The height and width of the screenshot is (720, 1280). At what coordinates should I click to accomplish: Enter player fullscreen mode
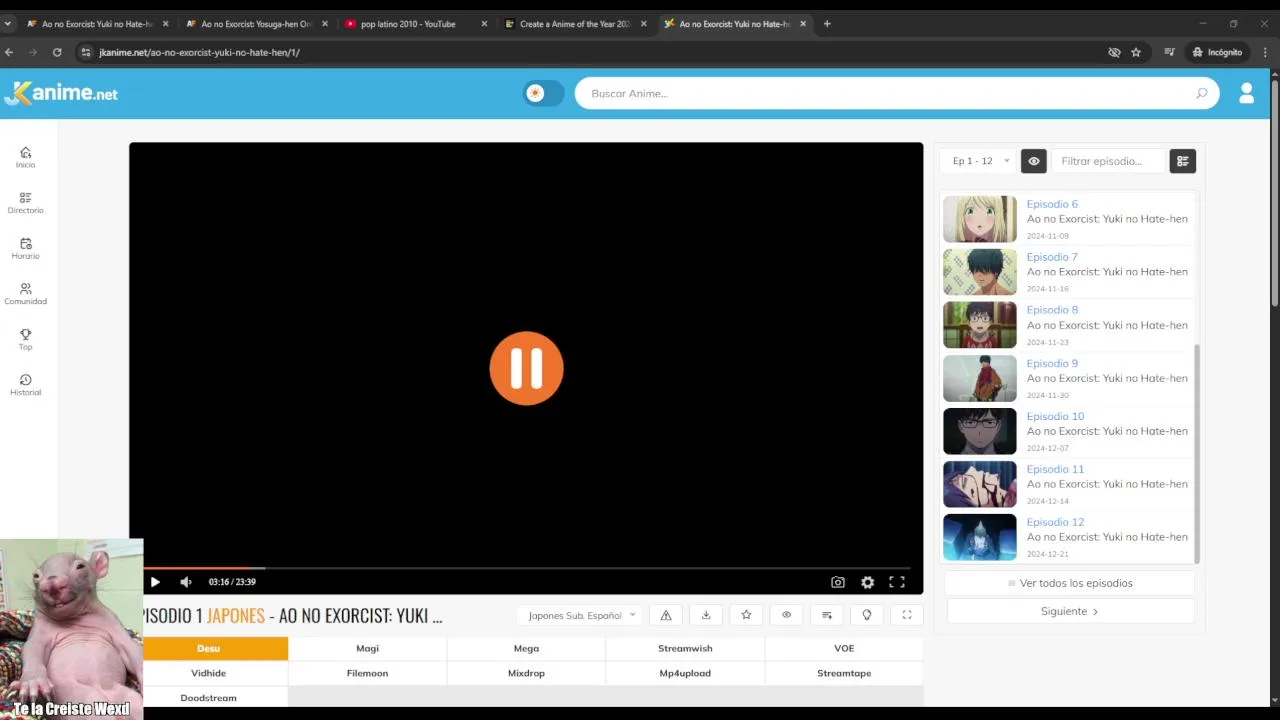(897, 582)
